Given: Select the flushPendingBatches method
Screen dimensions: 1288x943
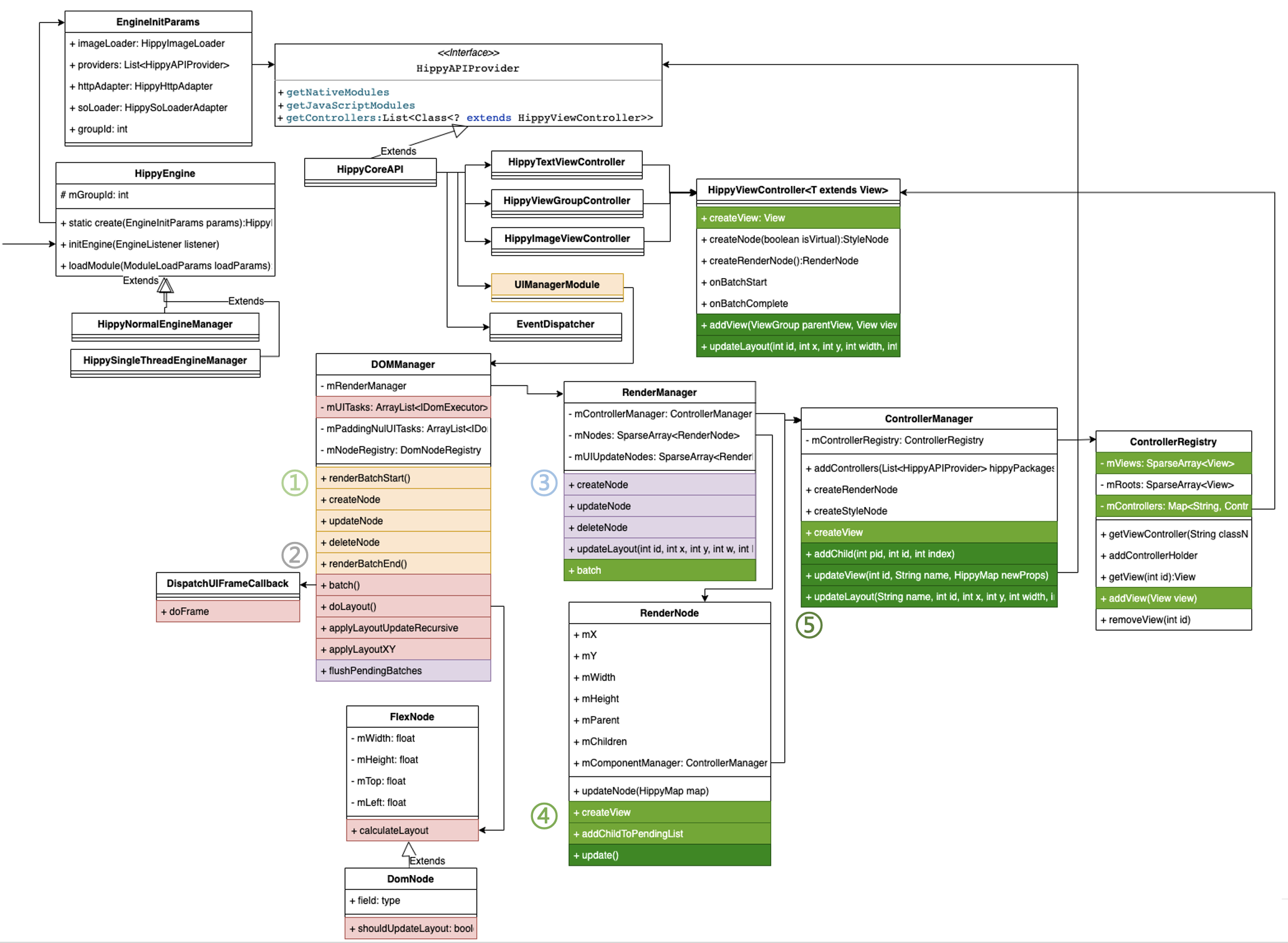Looking at the screenshot, I should click(403, 671).
